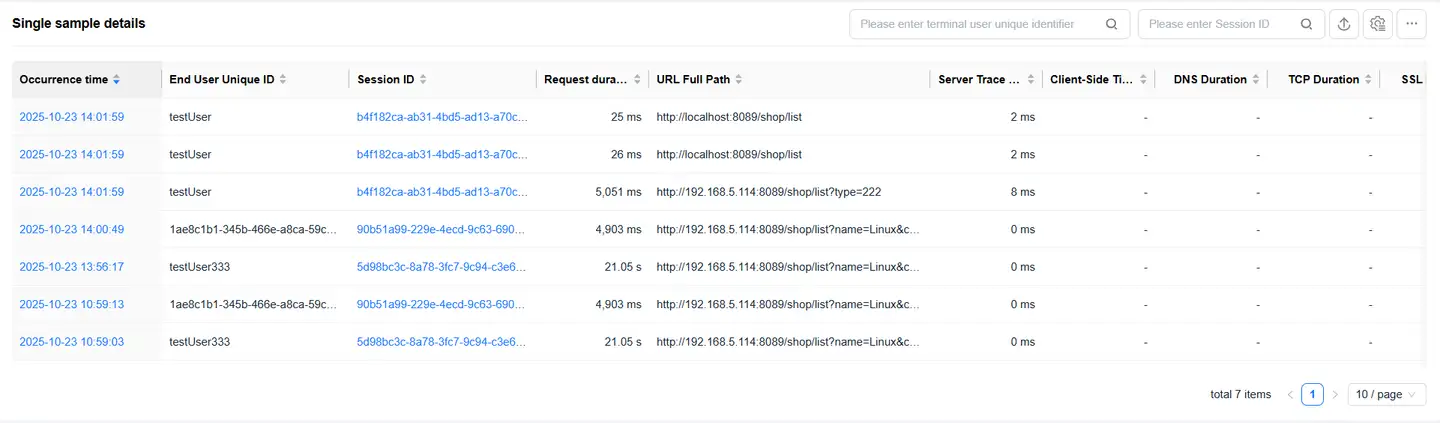Image resolution: width=1440 pixels, height=423 pixels.
Task: Open the 2025-10-23 14:00:49 occurrence link
Action: [71, 229]
